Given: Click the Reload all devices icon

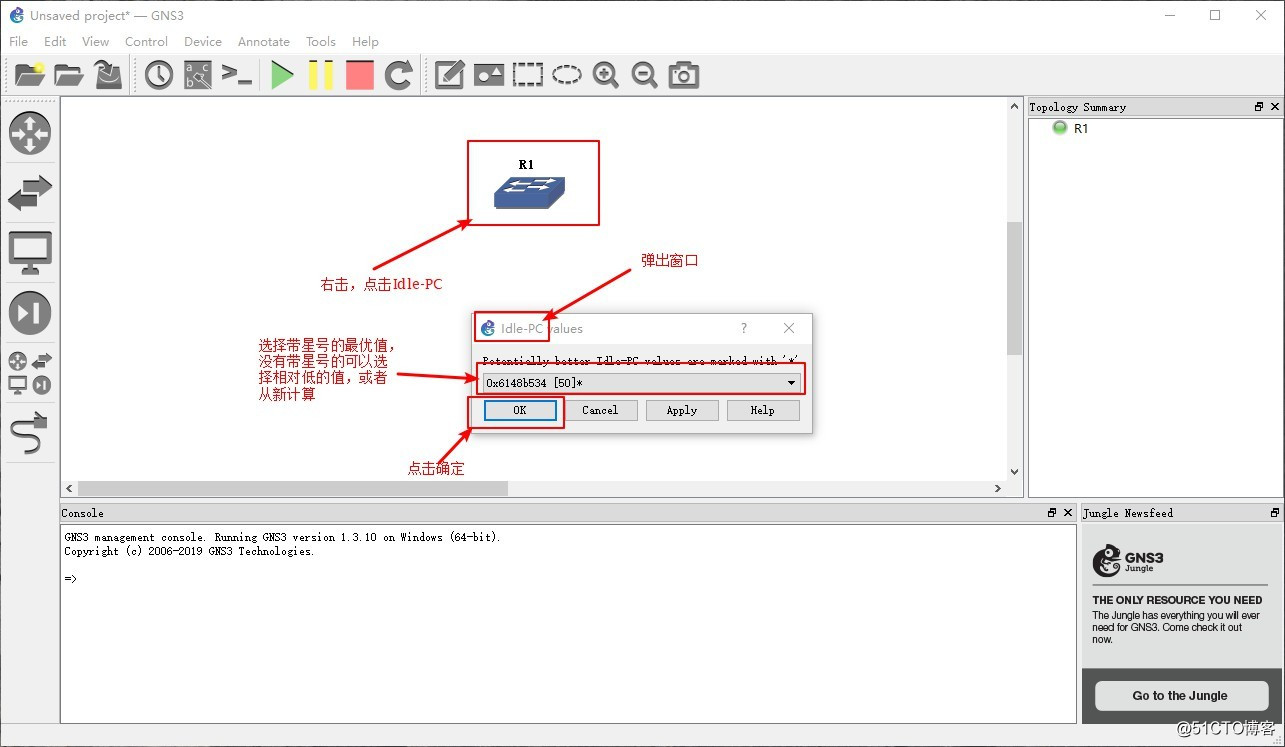Looking at the screenshot, I should (399, 75).
